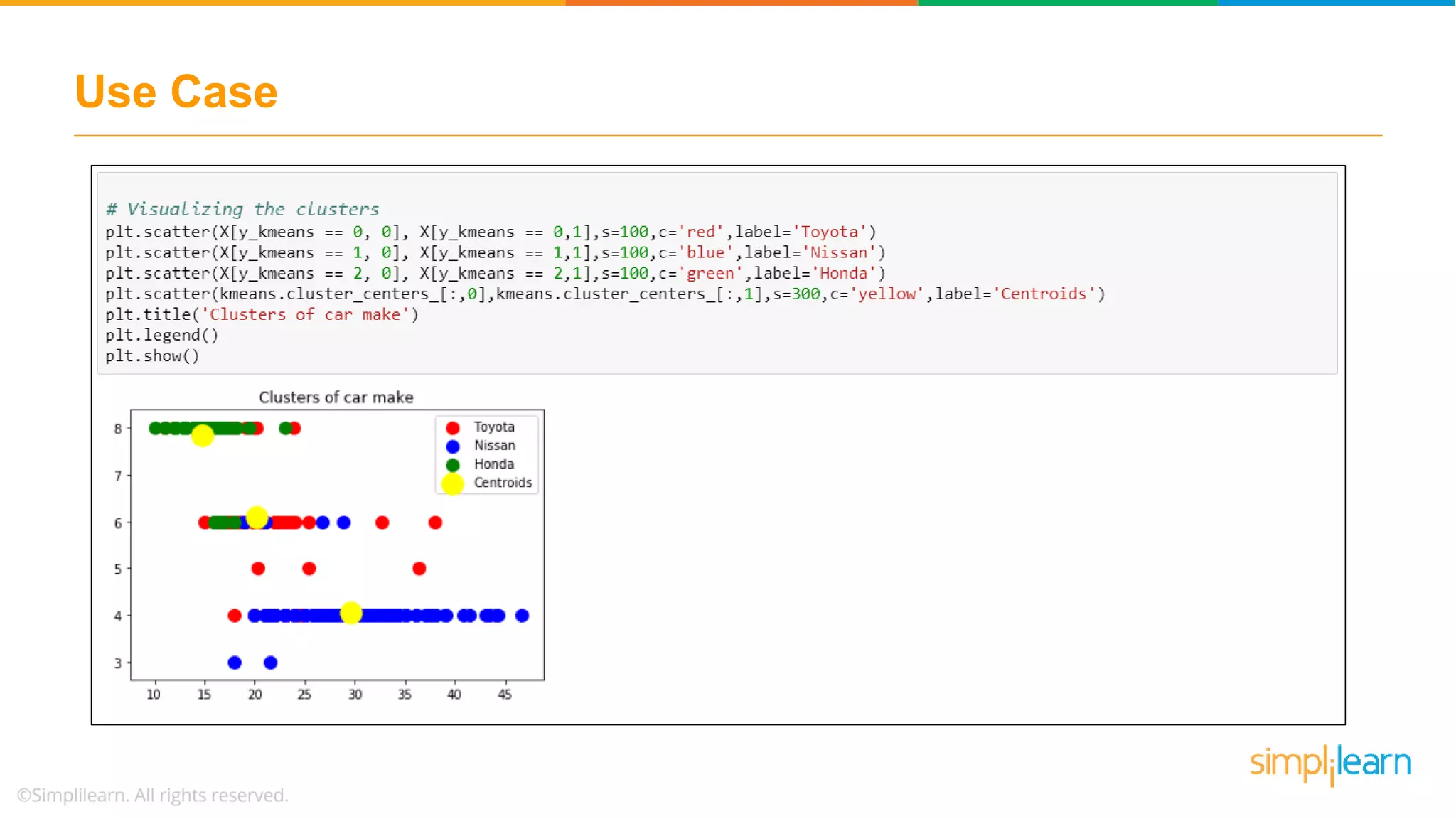This screenshot has height=819, width=1456.
Task: Click the x-axis tick label '45'
Action: pyautogui.click(x=505, y=695)
